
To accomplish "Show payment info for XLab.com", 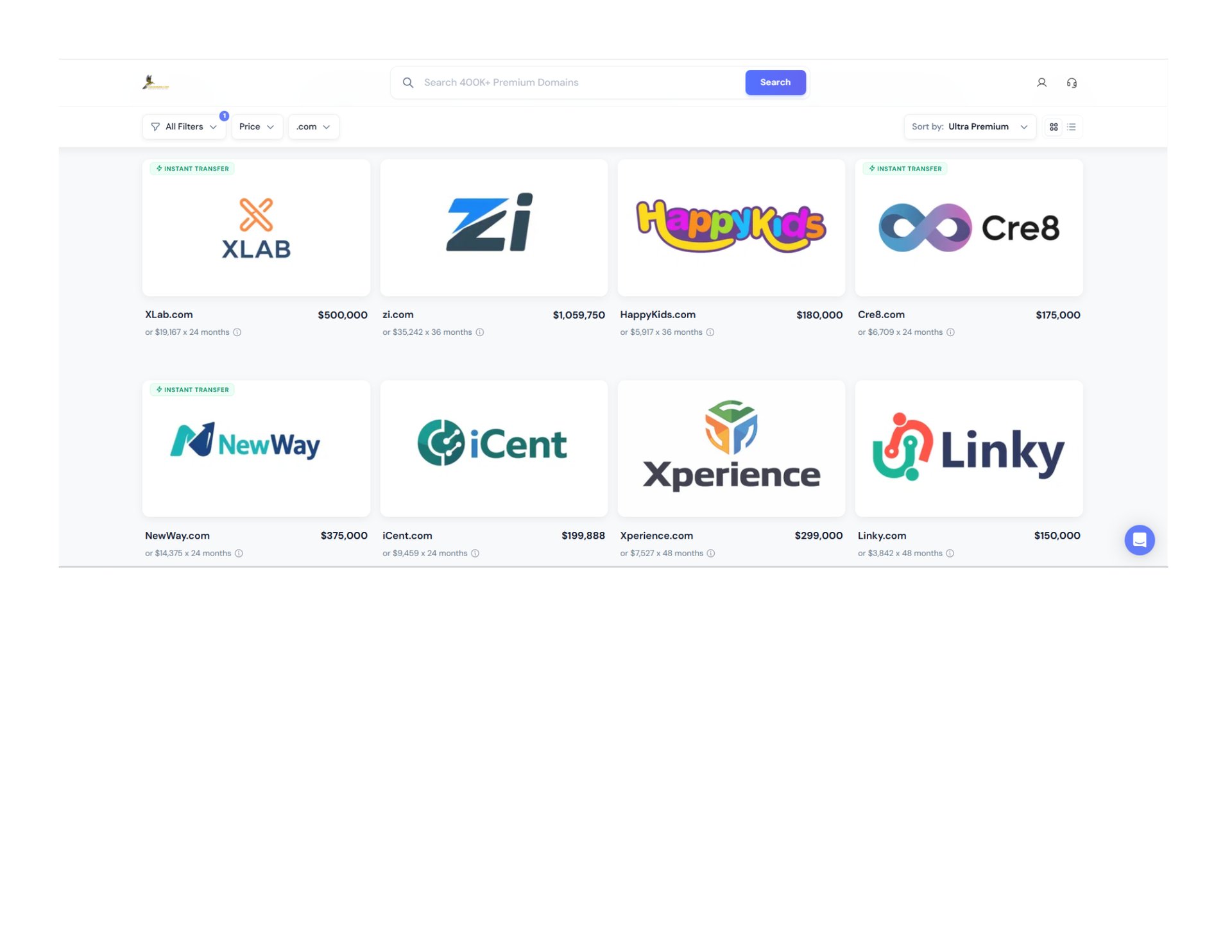I will (x=237, y=332).
